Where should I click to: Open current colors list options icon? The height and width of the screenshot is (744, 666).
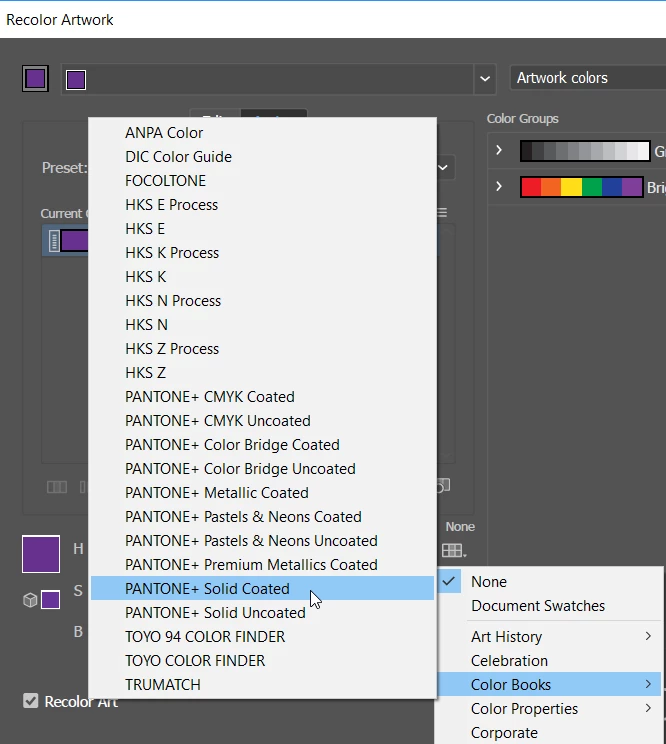pos(442,213)
